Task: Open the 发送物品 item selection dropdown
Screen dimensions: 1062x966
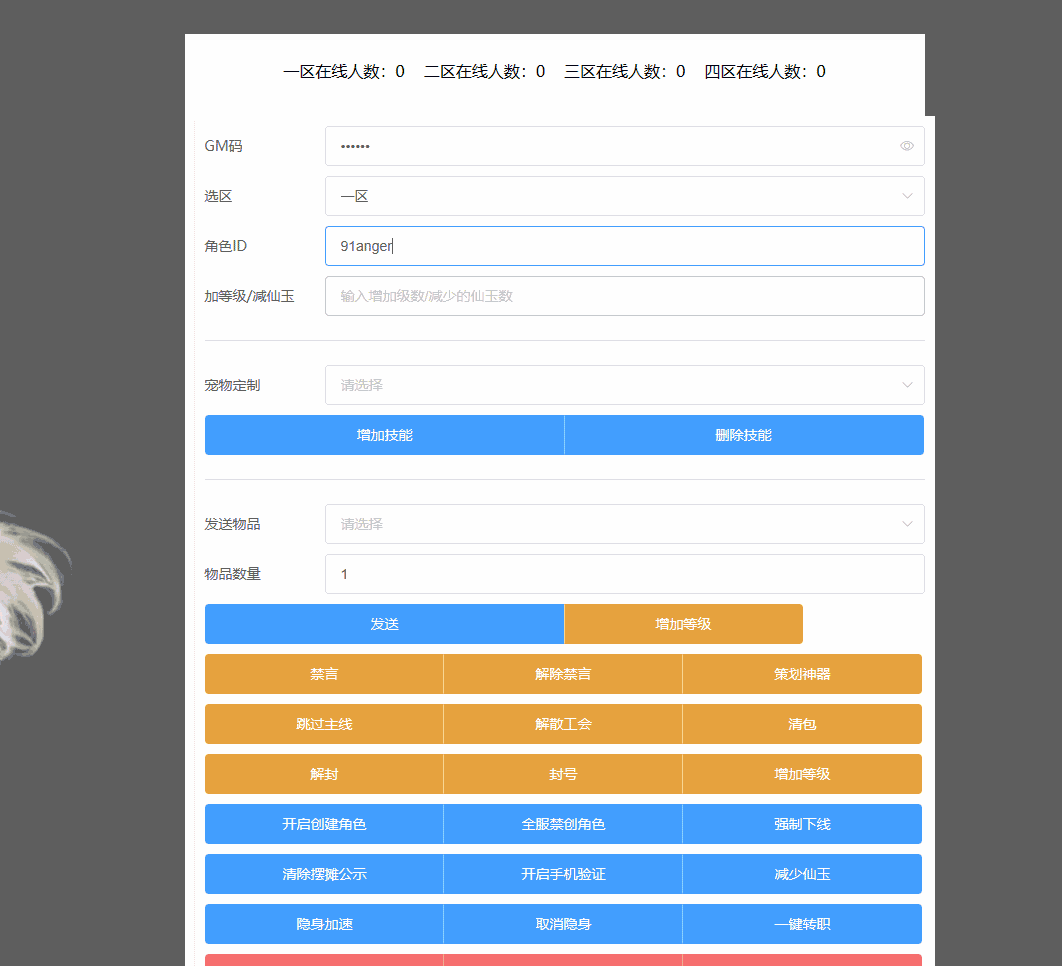Action: [624, 524]
